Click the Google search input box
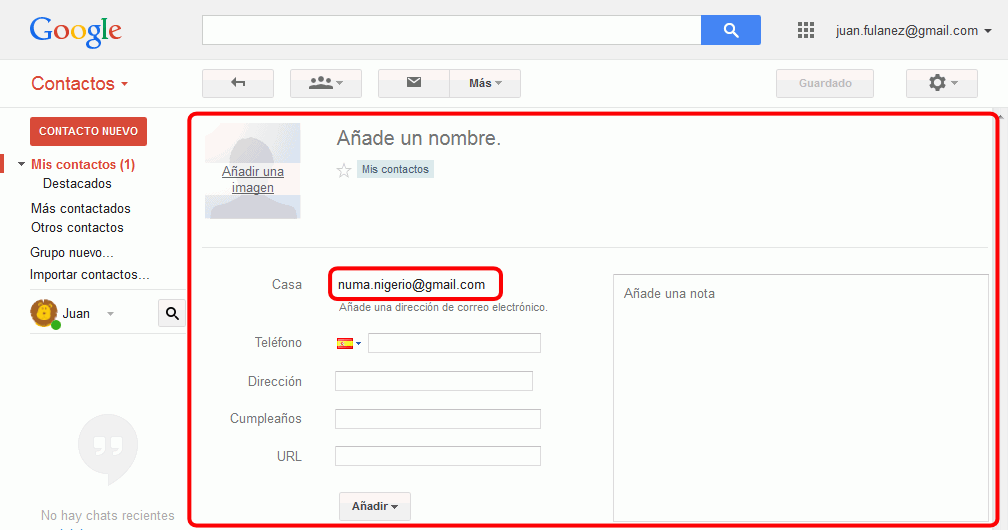1008x530 pixels. pyautogui.click(x=451, y=30)
